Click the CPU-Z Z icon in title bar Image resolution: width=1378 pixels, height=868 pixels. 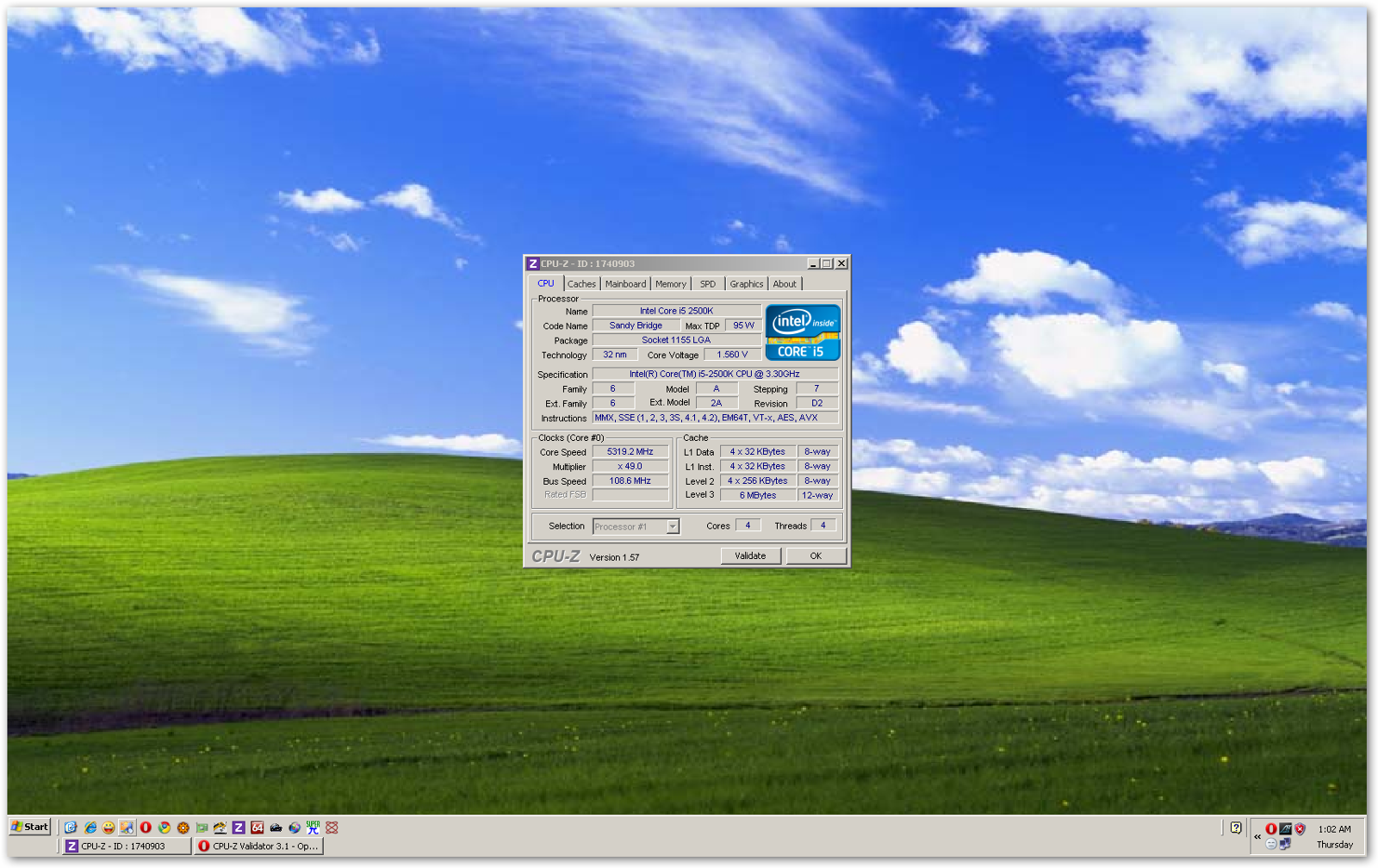point(533,263)
